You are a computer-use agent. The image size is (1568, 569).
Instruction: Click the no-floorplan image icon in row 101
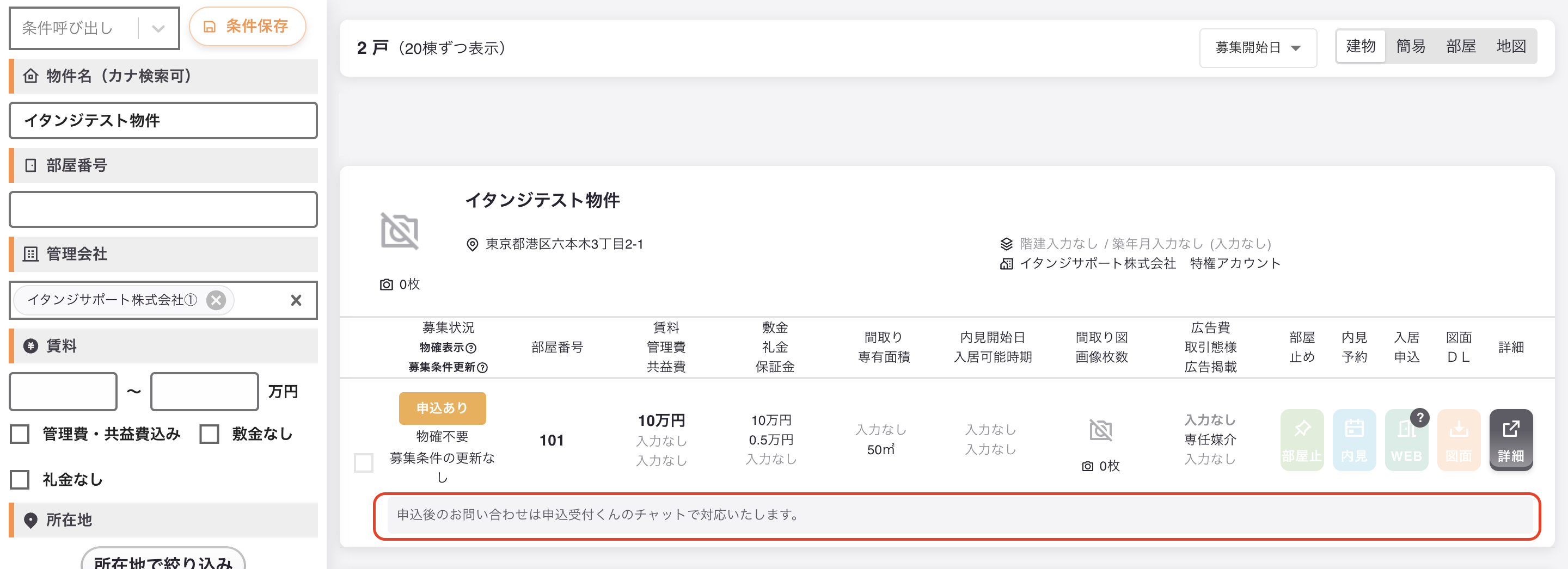point(1100,430)
